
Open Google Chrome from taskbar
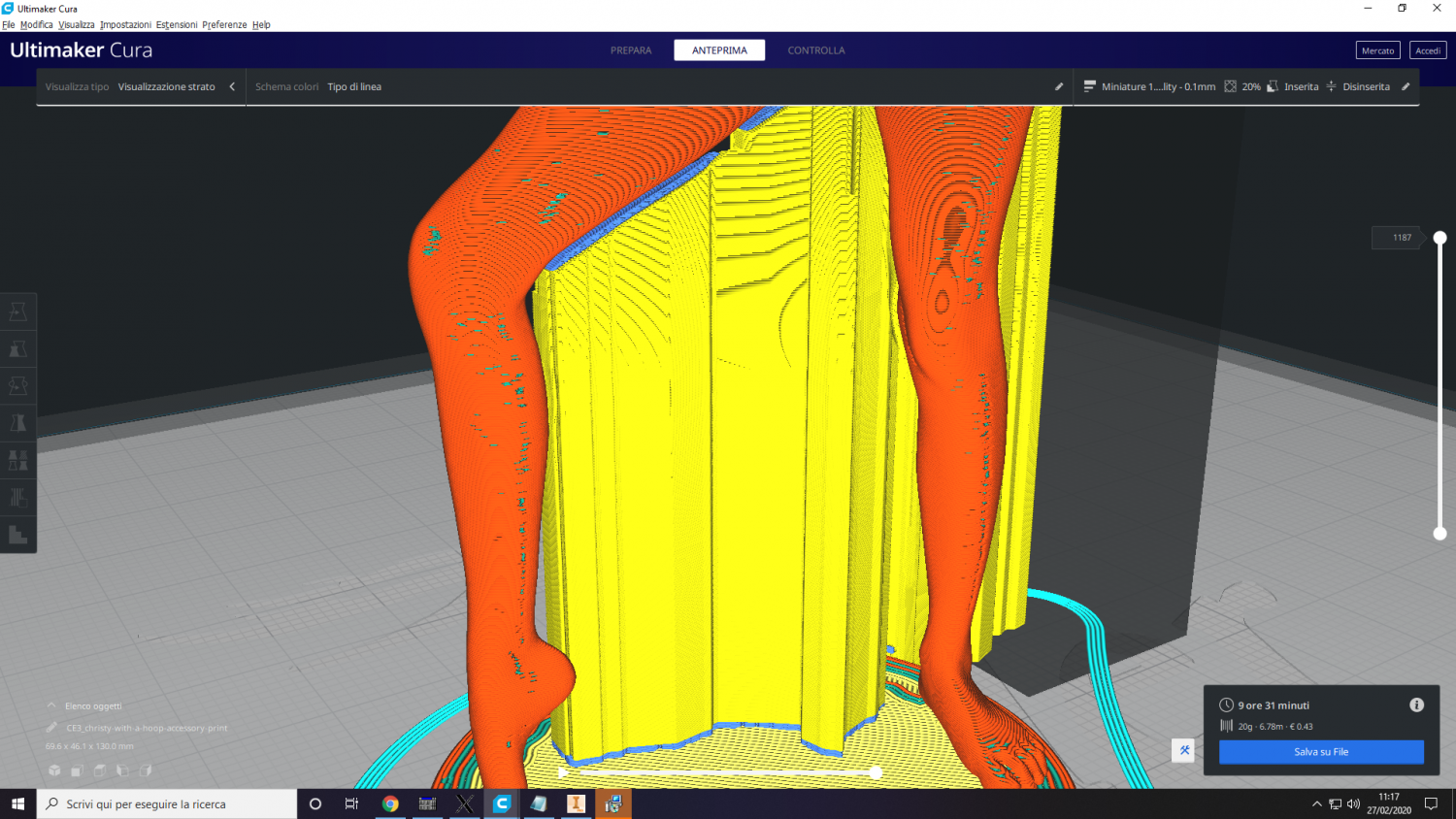tap(390, 803)
